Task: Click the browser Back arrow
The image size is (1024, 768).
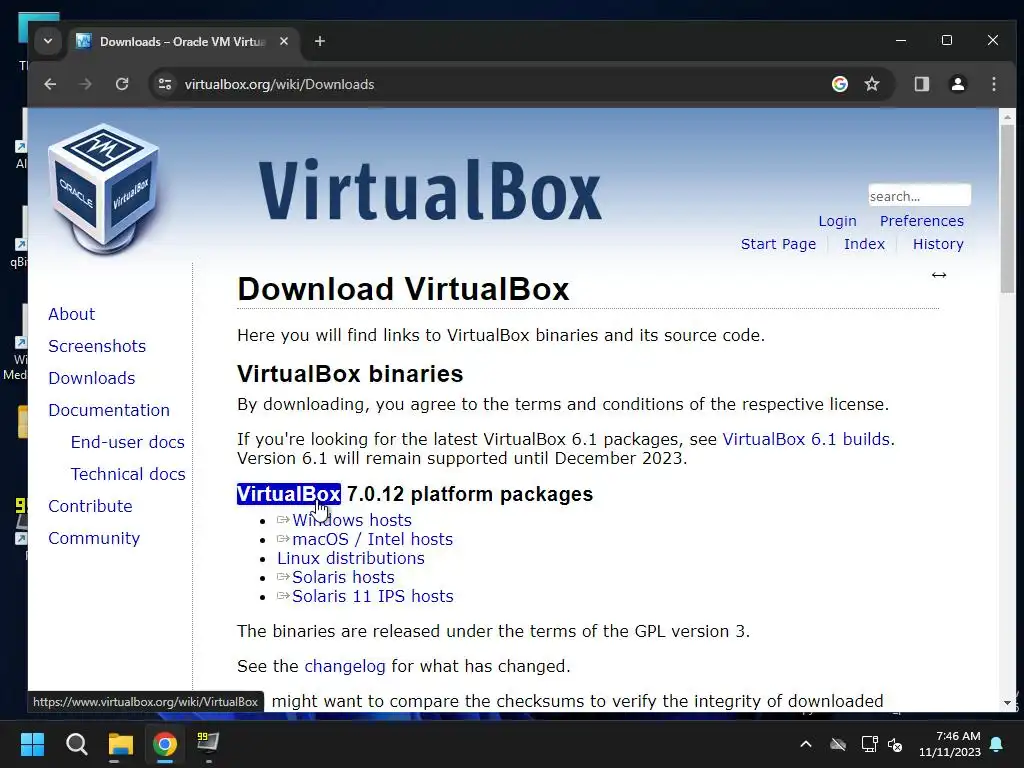Action: (x=50, y=84)
